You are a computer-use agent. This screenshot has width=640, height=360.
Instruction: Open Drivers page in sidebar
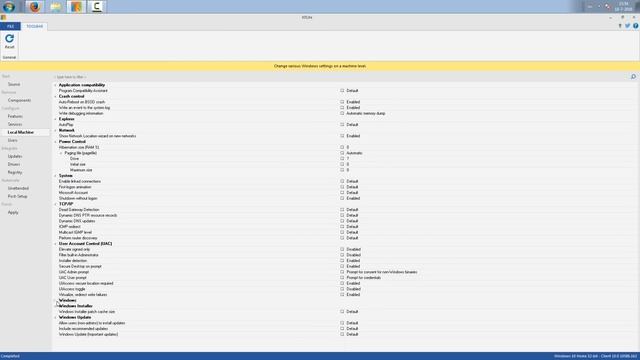coord(14,164)
